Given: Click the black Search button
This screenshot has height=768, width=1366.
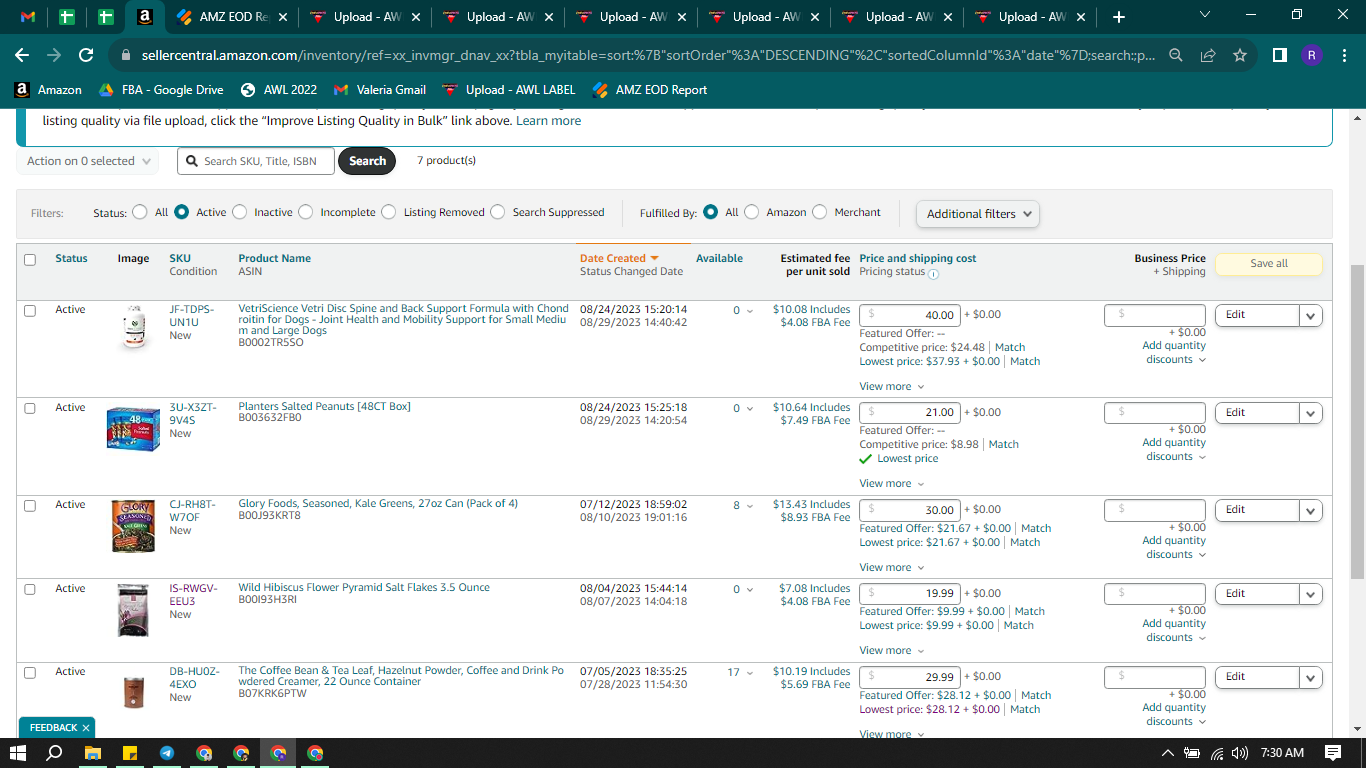Looking at the screenshot, I should (367, 161).
